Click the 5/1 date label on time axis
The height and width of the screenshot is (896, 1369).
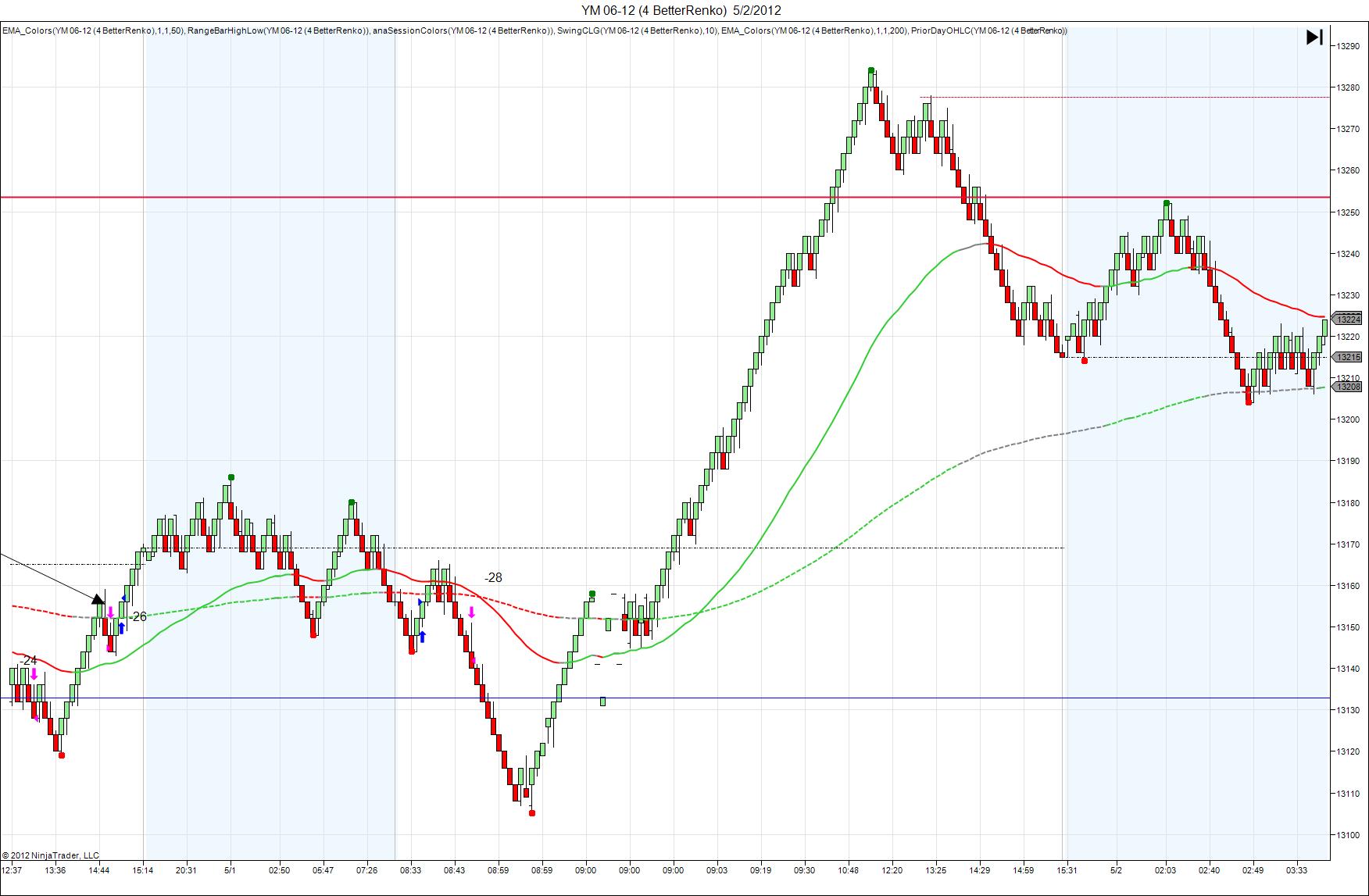pyautogui.click(x=230, y=870)
